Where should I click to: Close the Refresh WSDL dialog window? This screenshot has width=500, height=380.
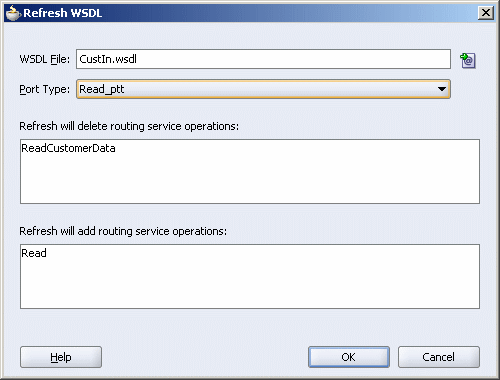point(486,13)
